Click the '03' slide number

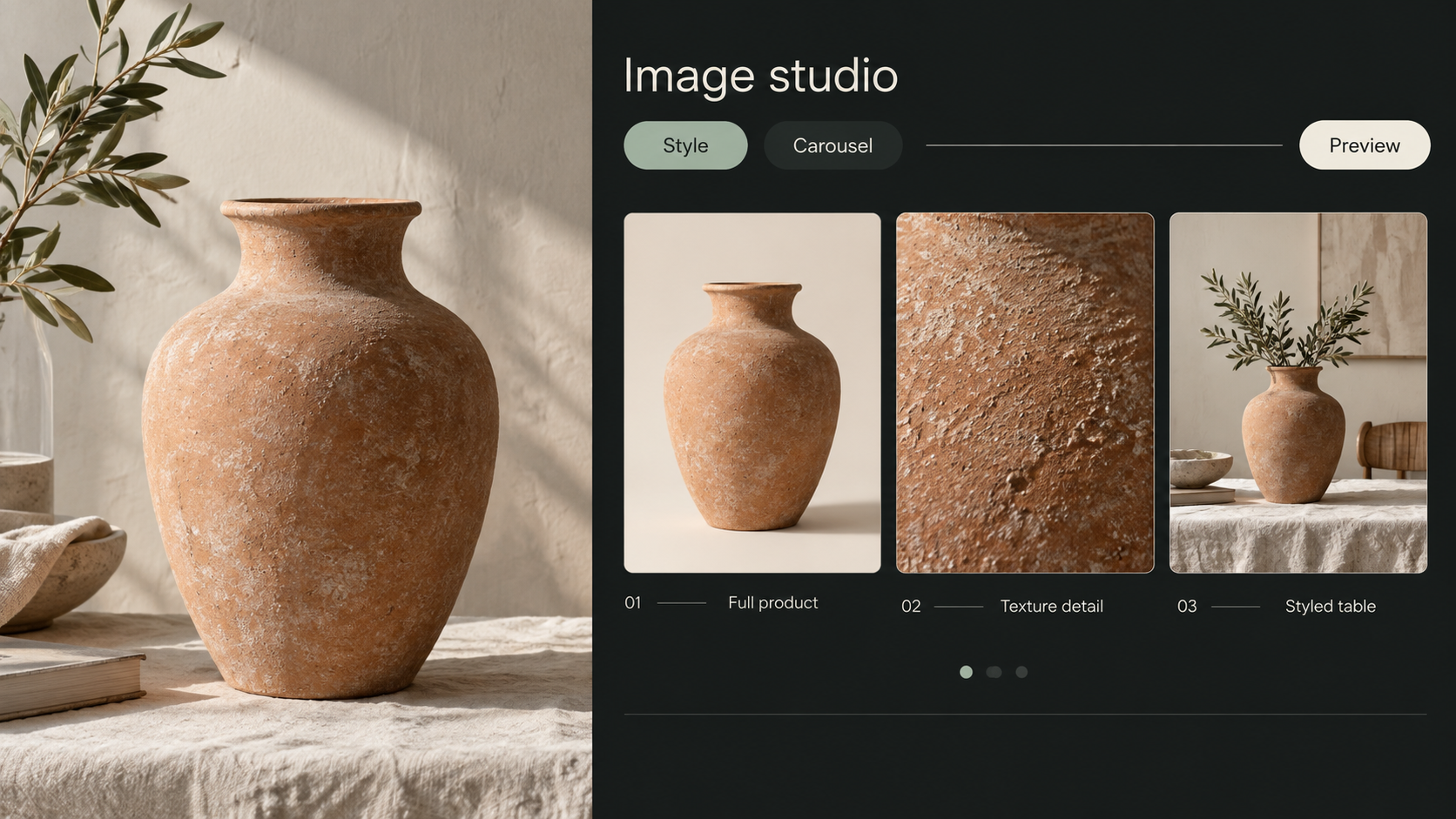(1187, 606)
